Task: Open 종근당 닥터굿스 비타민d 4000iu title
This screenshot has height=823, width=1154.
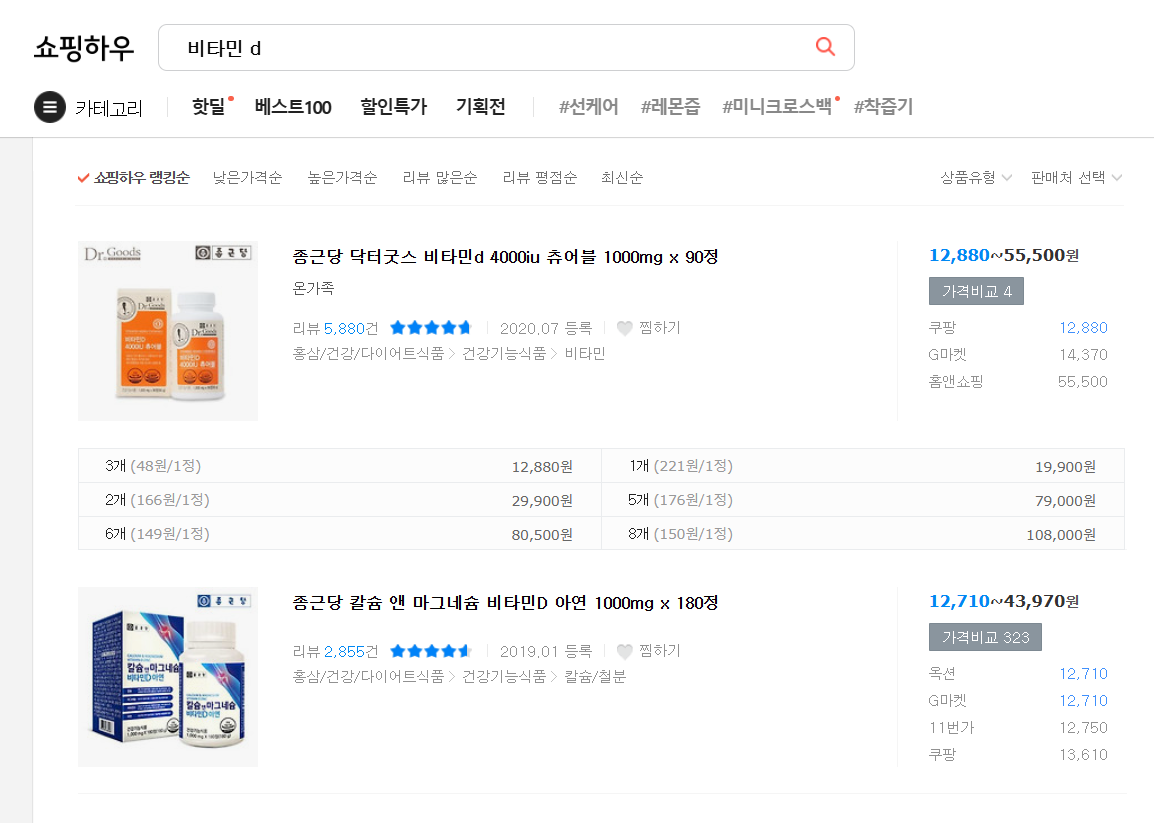Action: tap(505, 257)
